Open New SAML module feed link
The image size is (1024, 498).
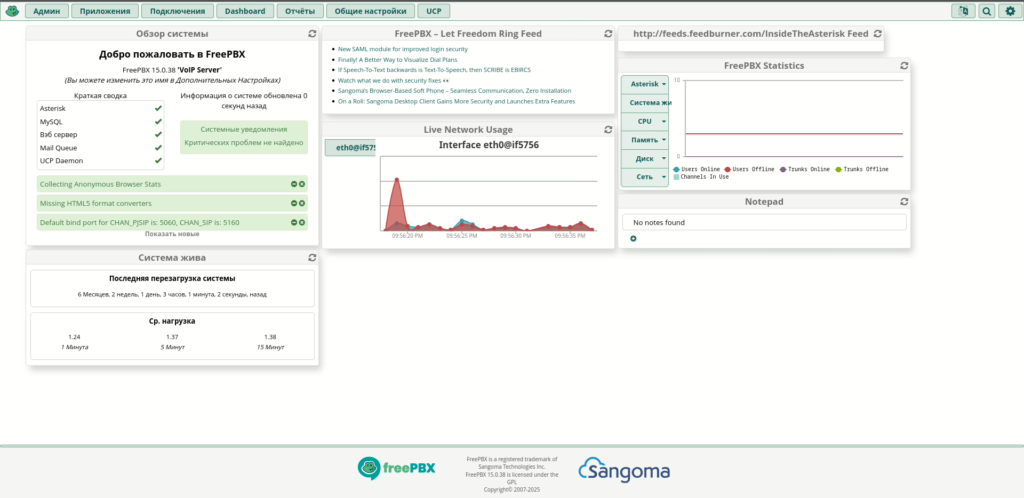pyautogui.click(x=402, y=49)
